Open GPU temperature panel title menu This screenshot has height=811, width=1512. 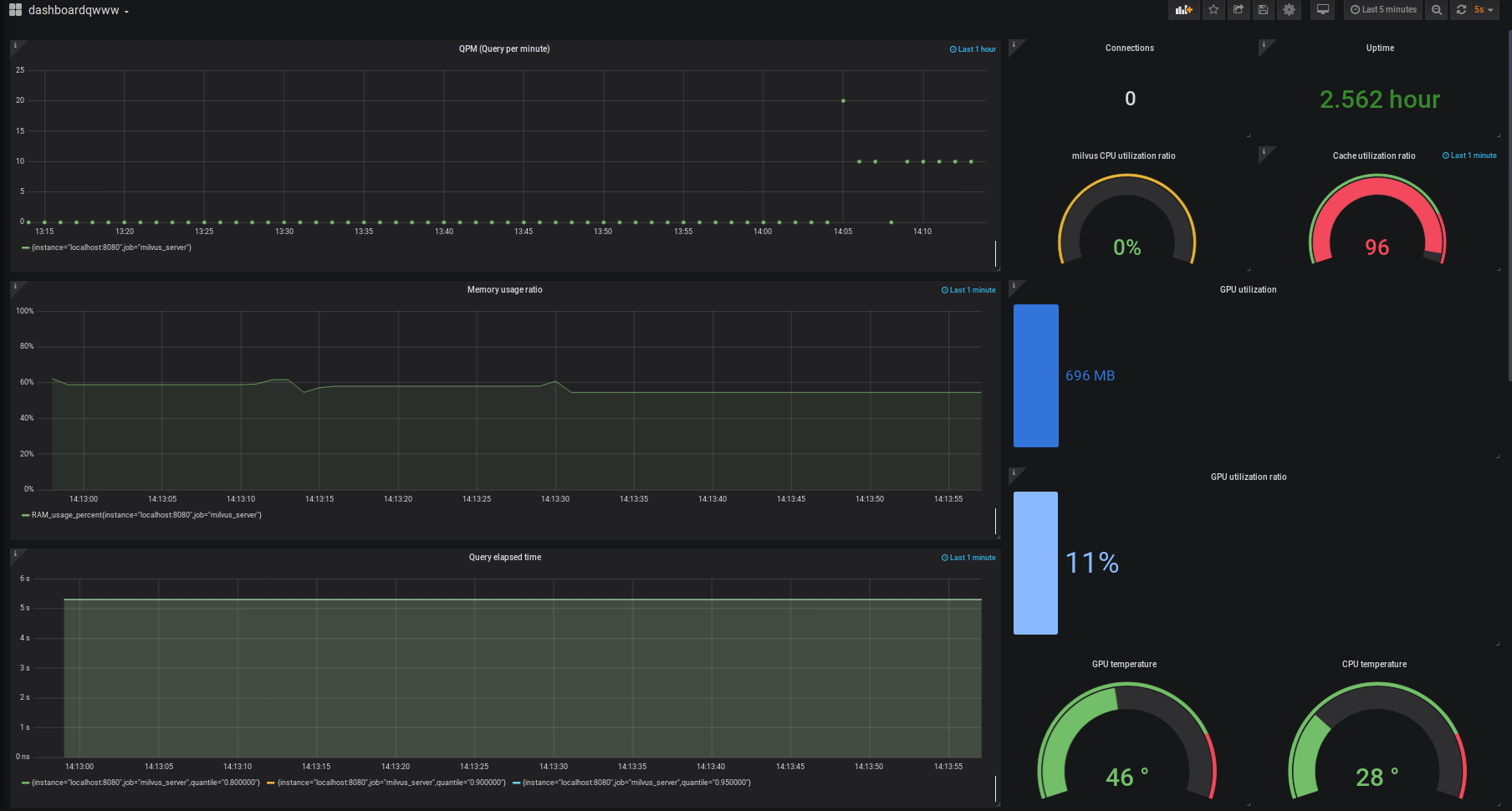(x=1124, y=665)
